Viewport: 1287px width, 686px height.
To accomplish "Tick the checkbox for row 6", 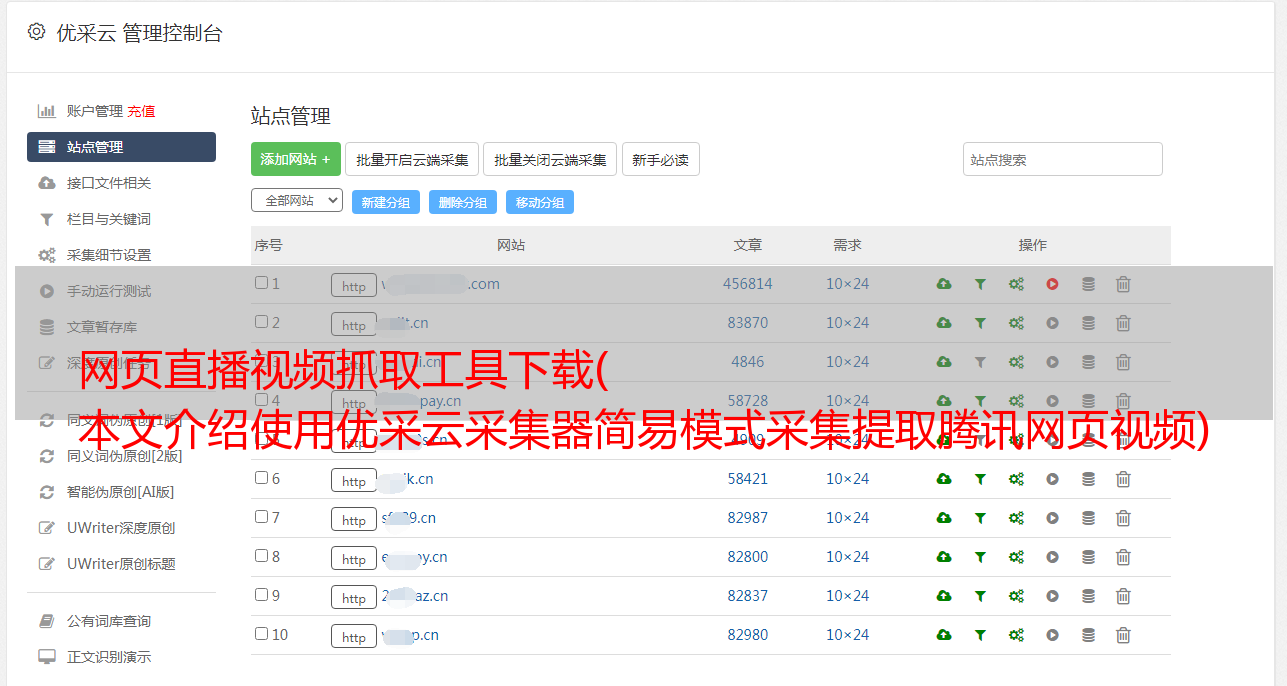I will tap(262, 478).
